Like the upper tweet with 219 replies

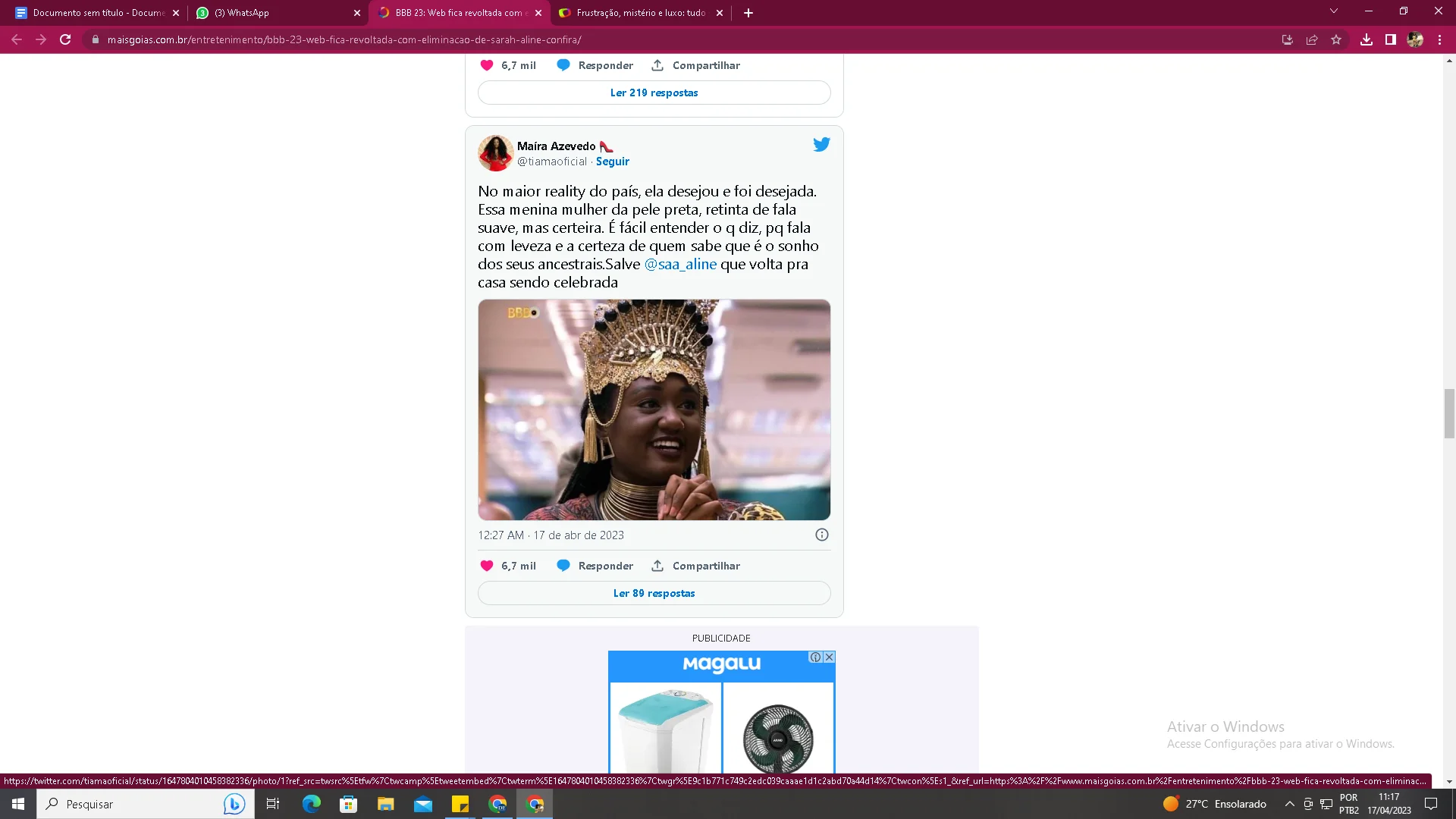[x=487, y=65]
